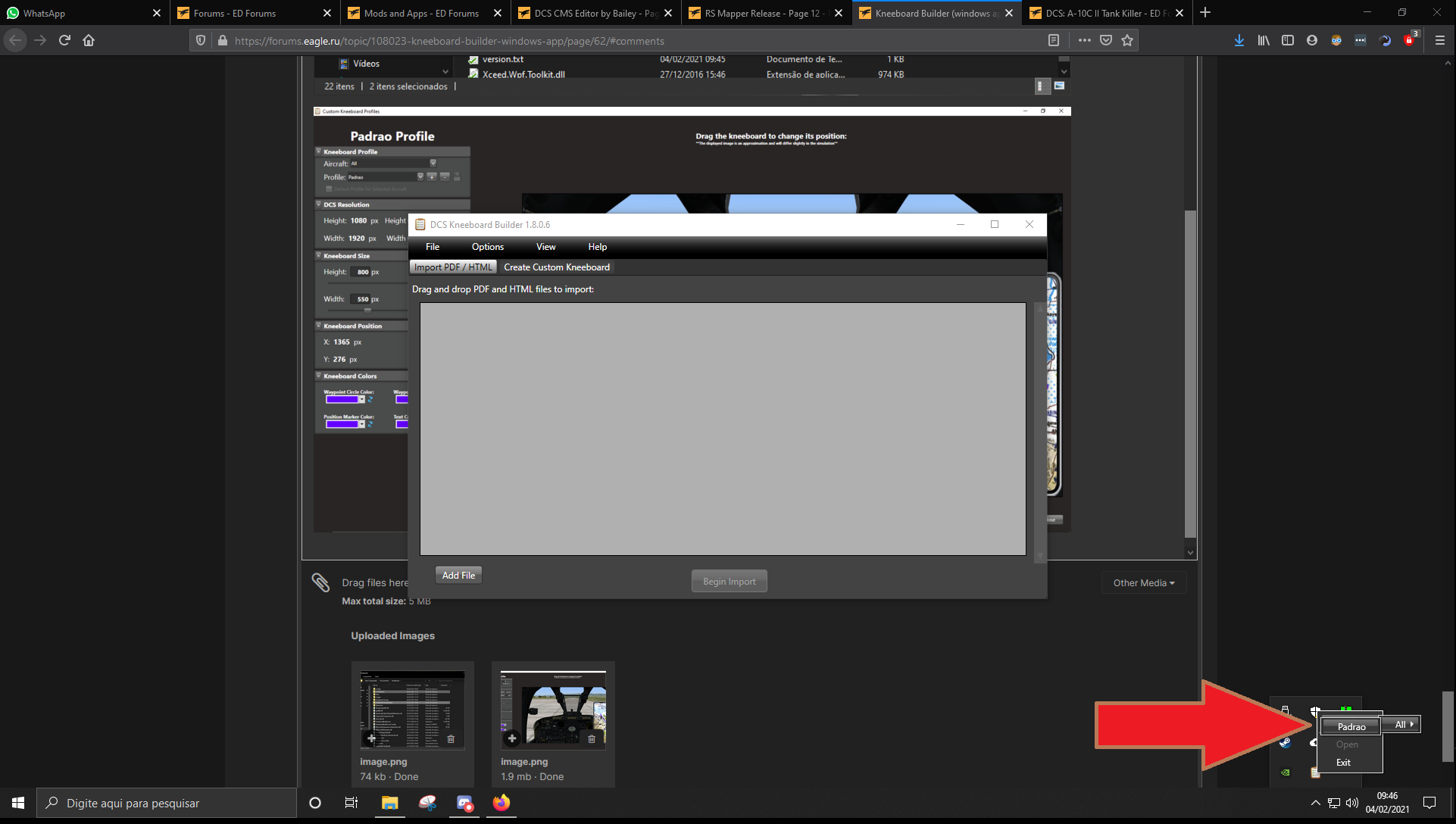Click the glasses-face extension icon
This screenshot has width=1456, height=824.
[1336, 41]
